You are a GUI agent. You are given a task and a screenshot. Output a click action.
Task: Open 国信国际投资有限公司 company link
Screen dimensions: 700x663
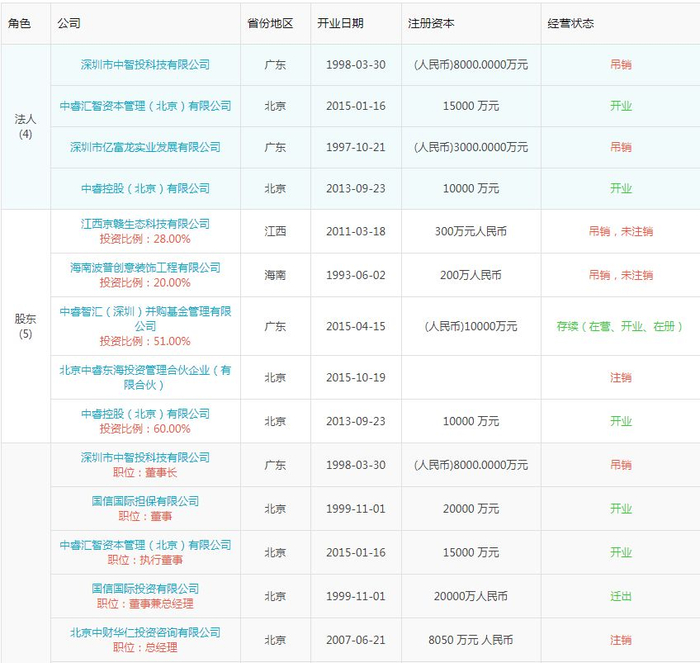[145, 589]
